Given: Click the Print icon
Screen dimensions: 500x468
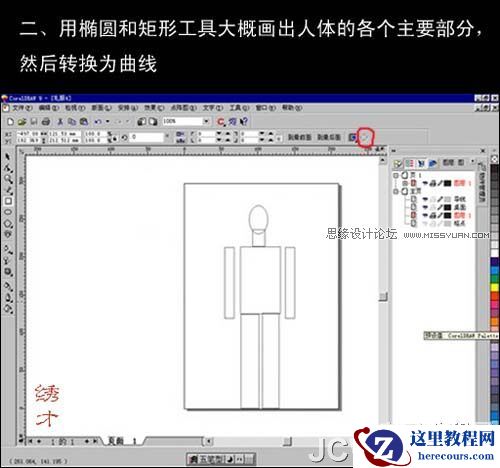Looking at the screenshot, I should (46, 122).
